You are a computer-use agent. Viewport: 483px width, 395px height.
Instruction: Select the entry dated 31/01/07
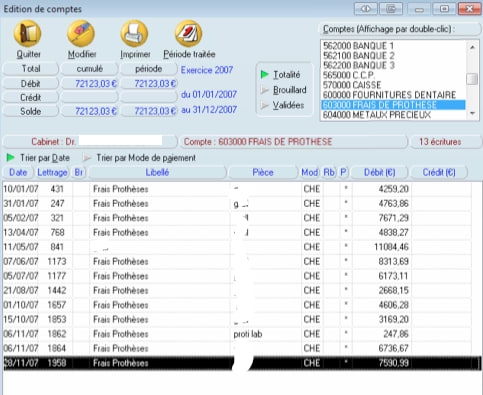point(237,203)
